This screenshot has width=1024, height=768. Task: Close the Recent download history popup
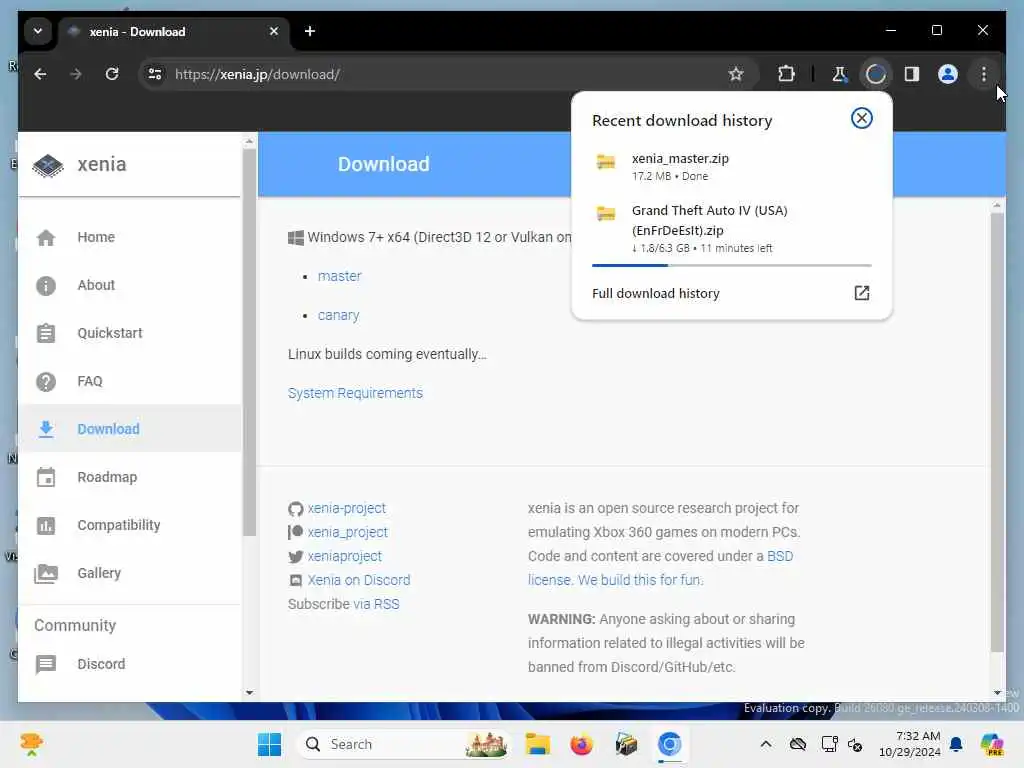861,118
